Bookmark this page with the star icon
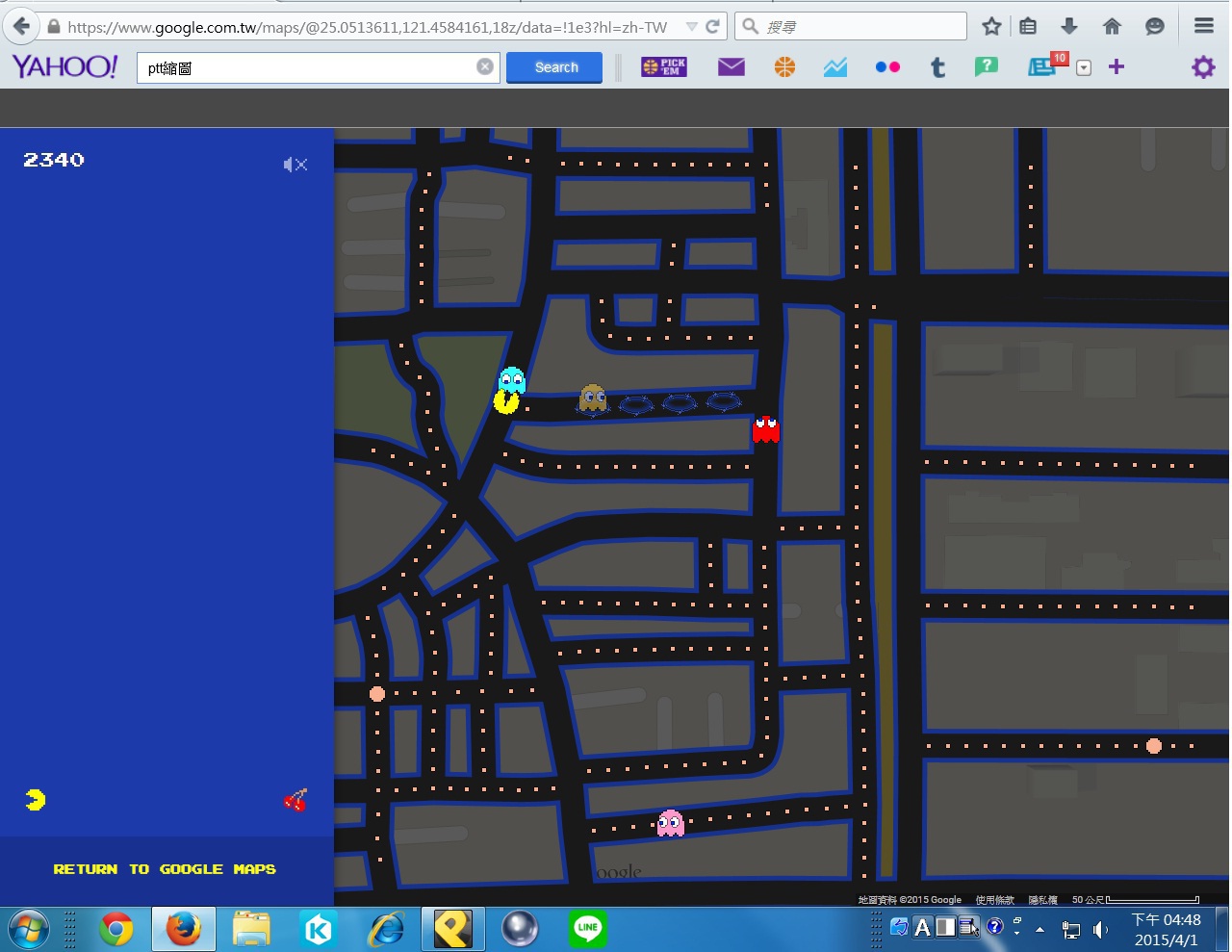The image size is (1232, 952). point(992,27)
